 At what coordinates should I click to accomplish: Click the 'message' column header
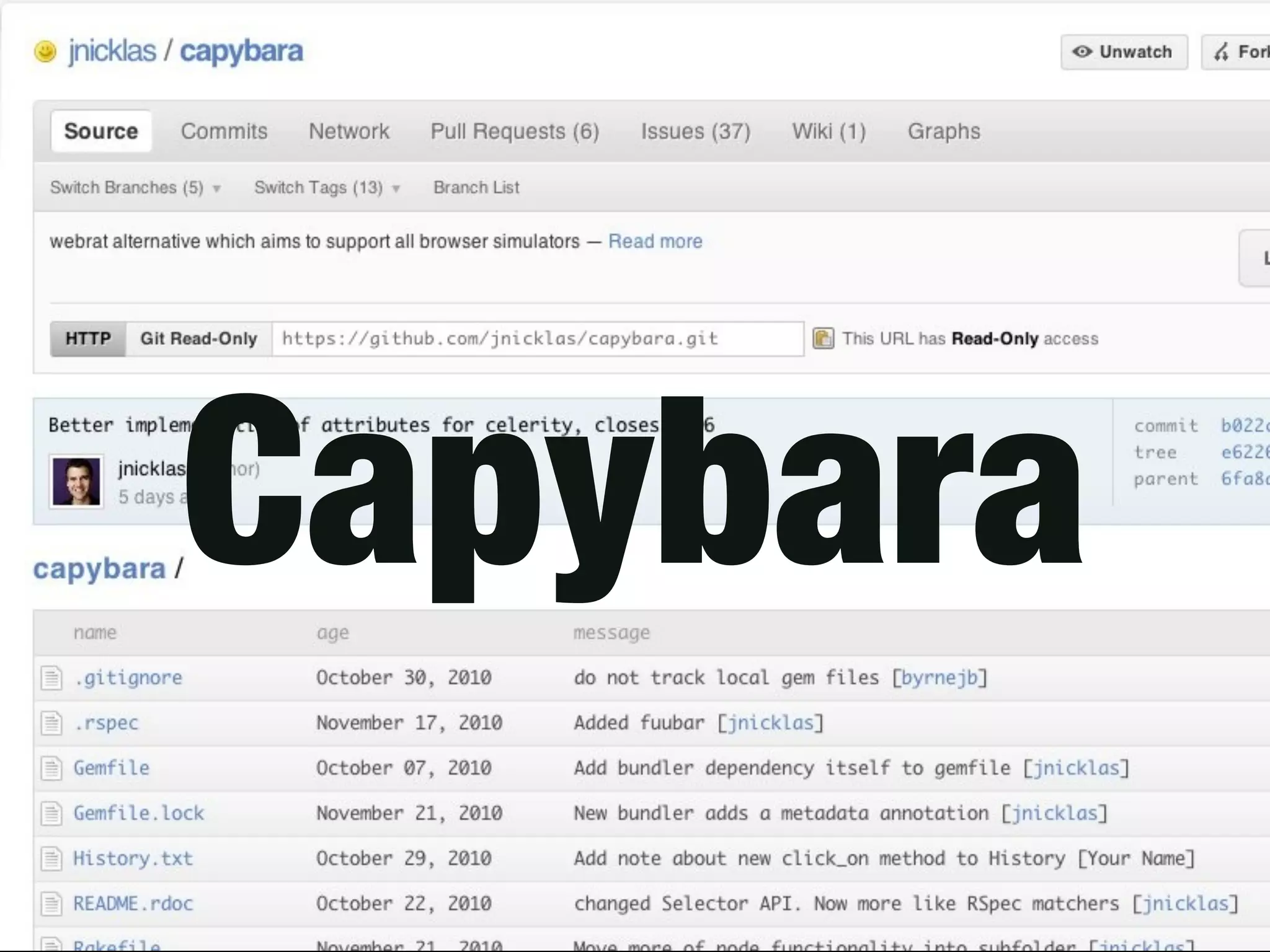click(611, 633)
